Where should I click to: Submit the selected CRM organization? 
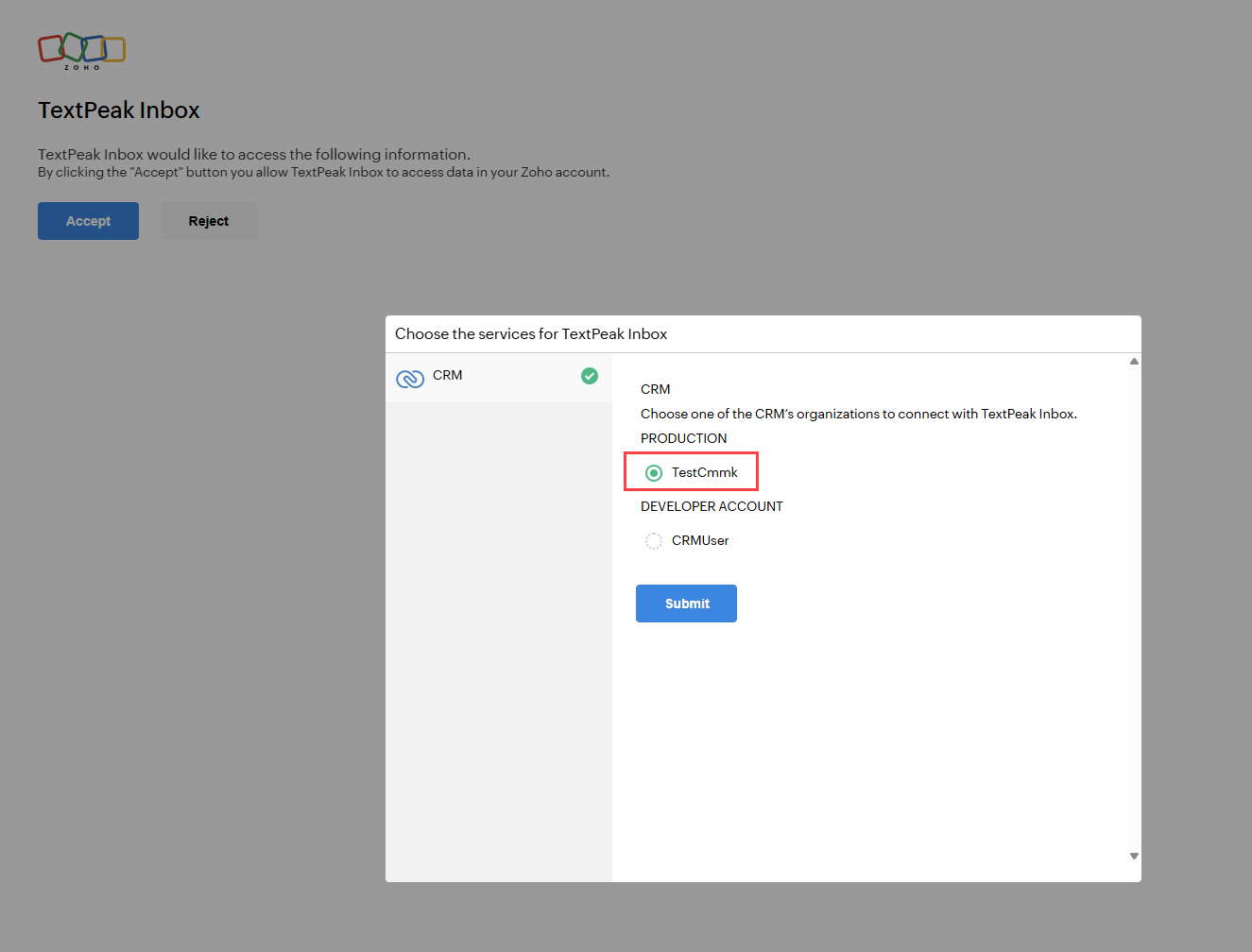click(686, 603)
